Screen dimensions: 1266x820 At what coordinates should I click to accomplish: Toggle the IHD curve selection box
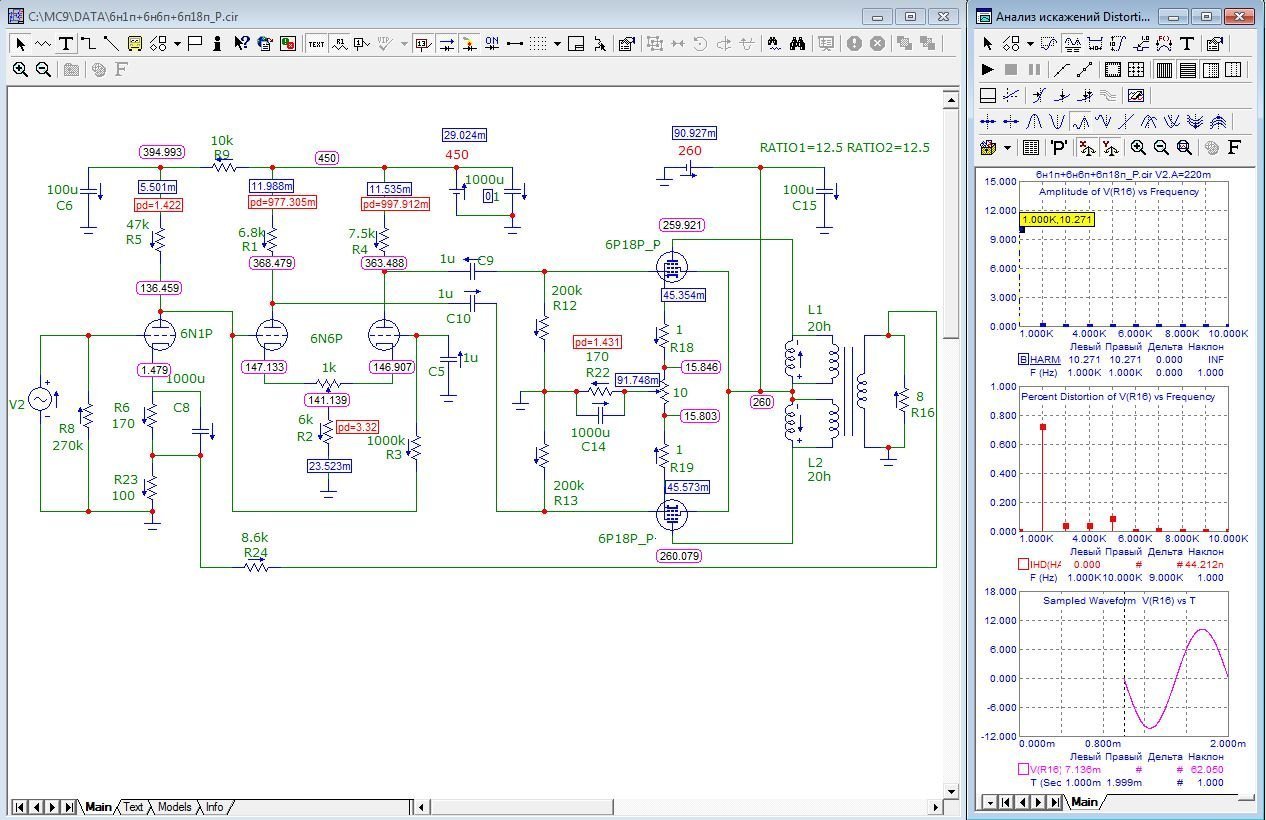[1023, 564]
